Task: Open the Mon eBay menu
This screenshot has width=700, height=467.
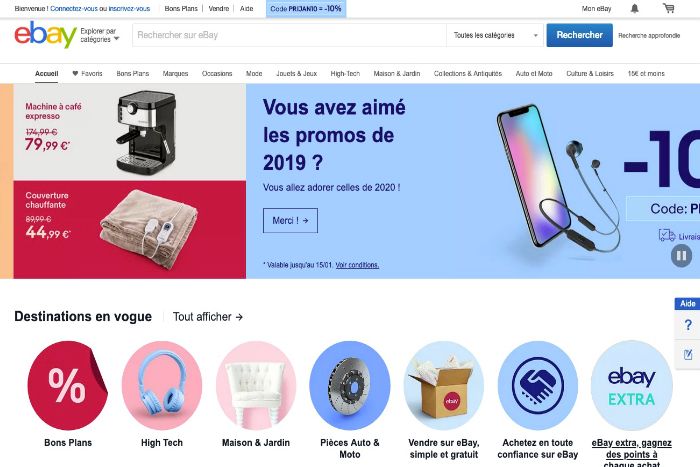Action: click(x=596, y=8)
